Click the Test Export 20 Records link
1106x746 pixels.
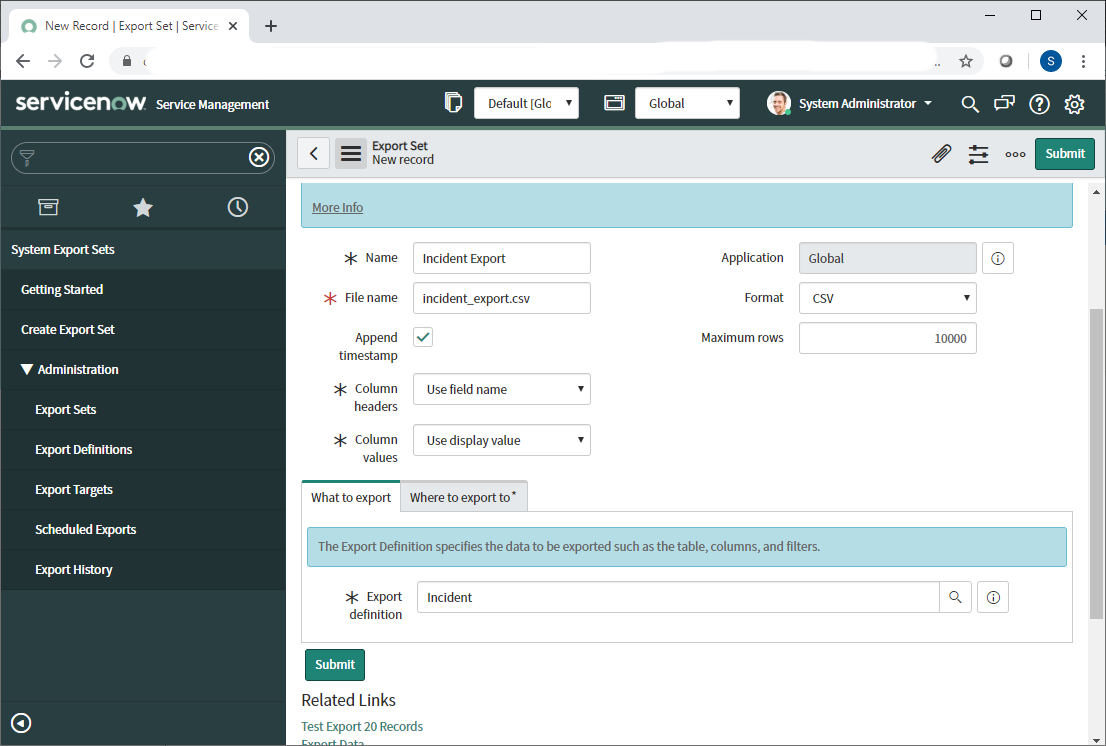362,726
